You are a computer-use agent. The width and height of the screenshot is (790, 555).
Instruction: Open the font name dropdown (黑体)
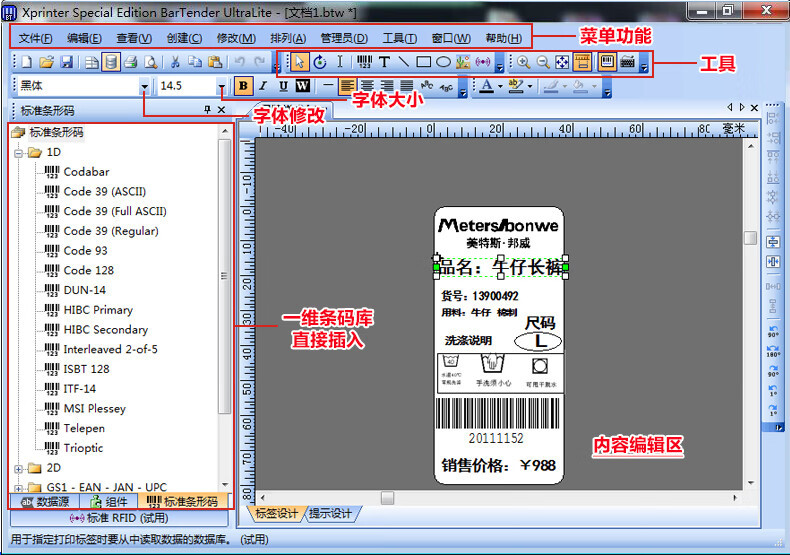click(x=145, y=87)
